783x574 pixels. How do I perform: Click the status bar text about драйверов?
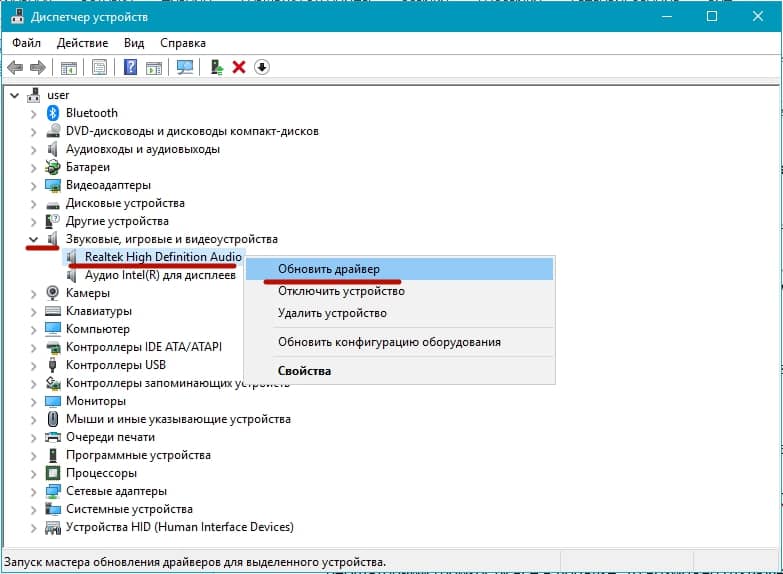tap(195, 562)
